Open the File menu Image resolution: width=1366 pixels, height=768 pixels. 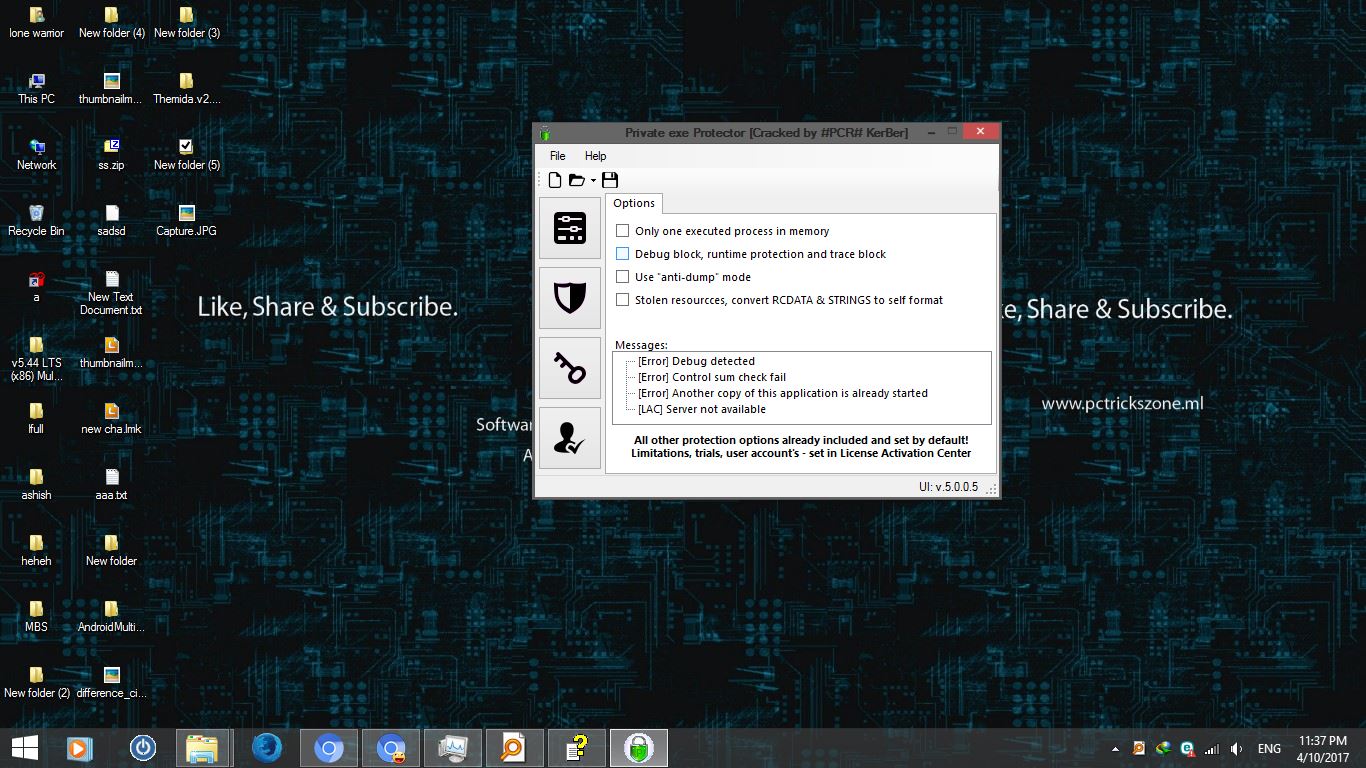pyautogui.click(x=558, y=156)
